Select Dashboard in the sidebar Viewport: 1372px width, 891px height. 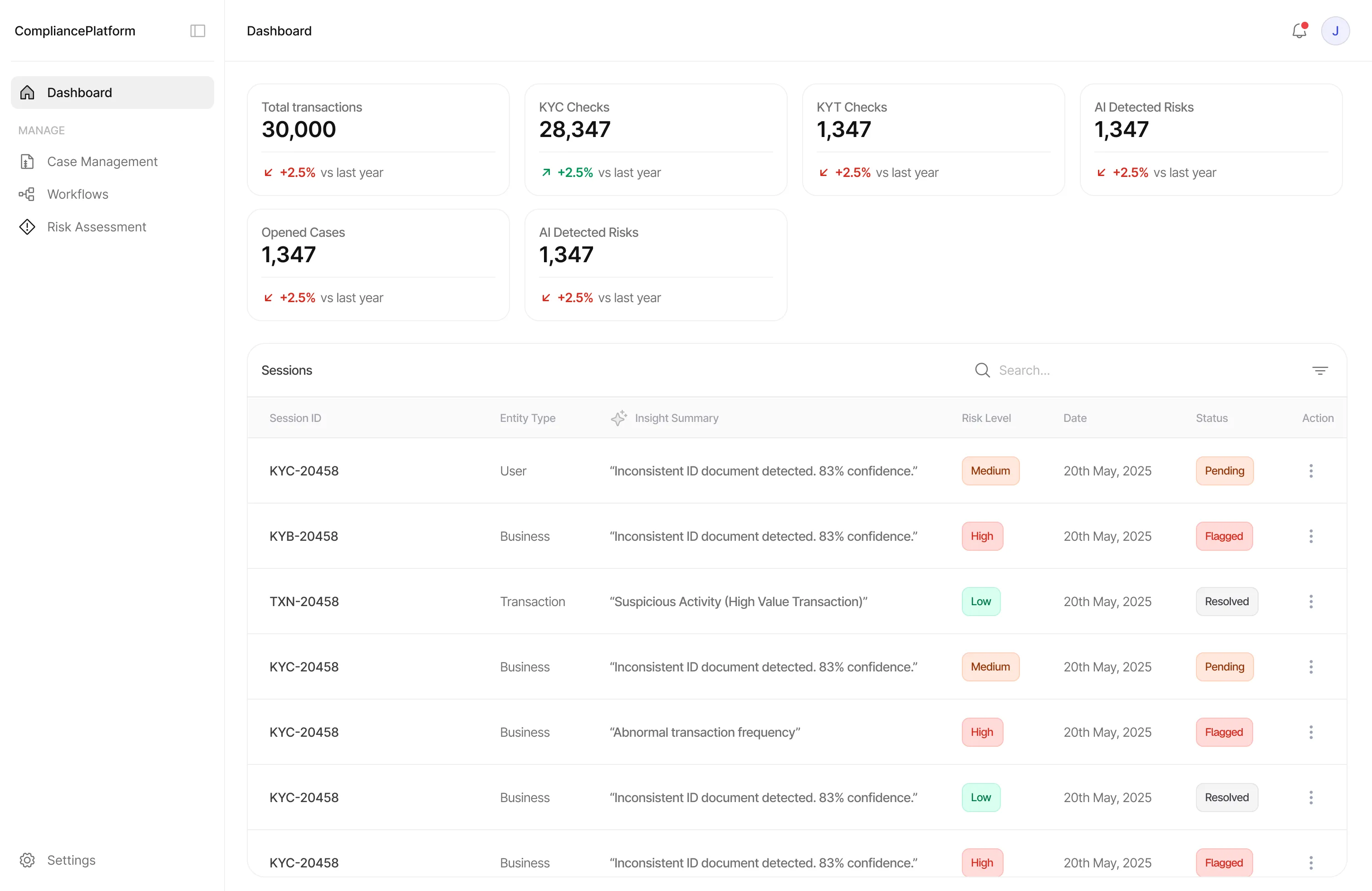tap(79, 92)
